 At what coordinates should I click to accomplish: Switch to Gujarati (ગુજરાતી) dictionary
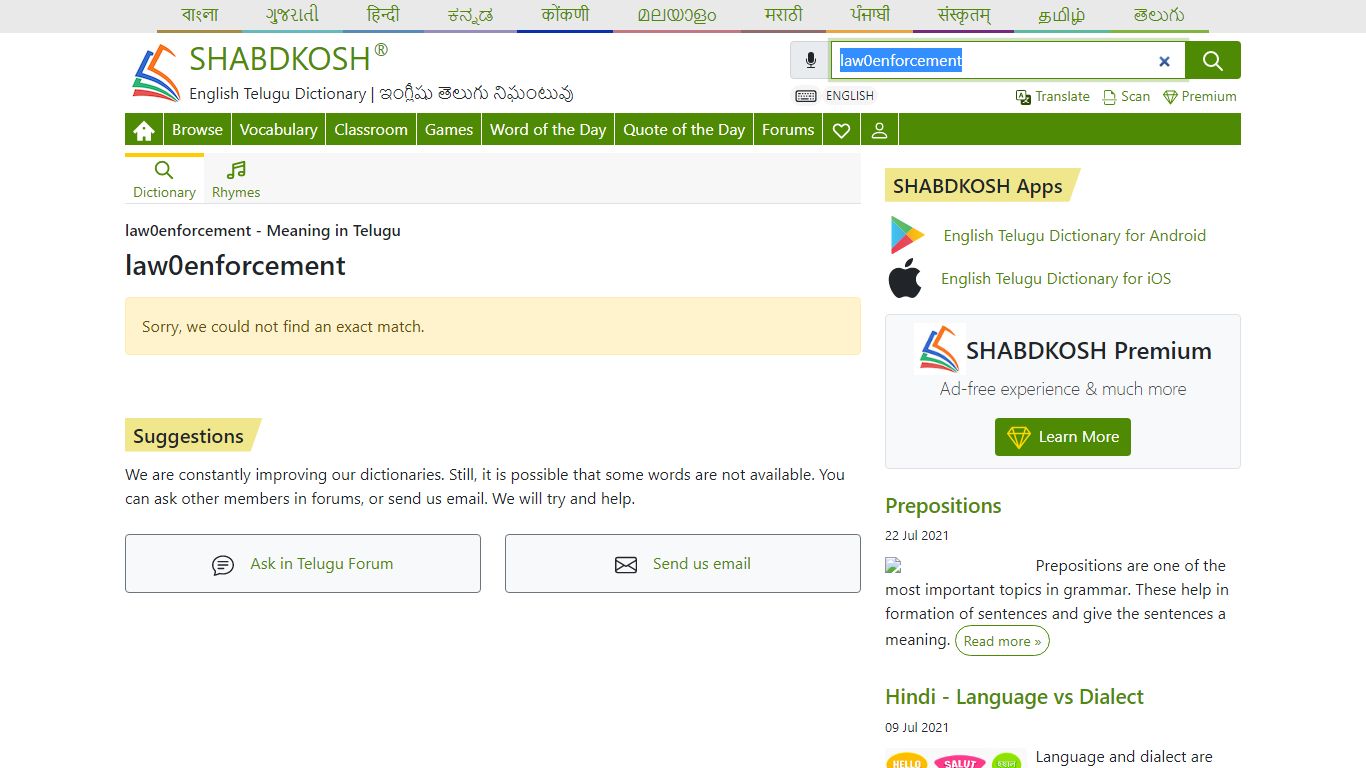coord(293,15)
